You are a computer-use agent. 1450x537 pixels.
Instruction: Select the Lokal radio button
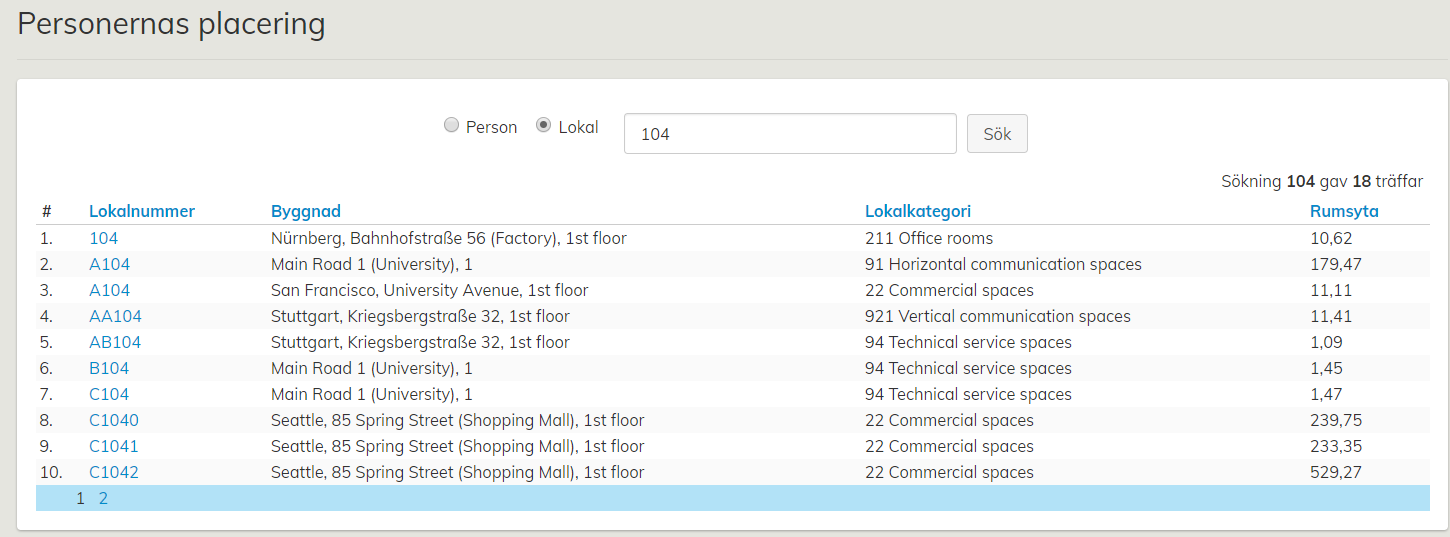point(544,126)
